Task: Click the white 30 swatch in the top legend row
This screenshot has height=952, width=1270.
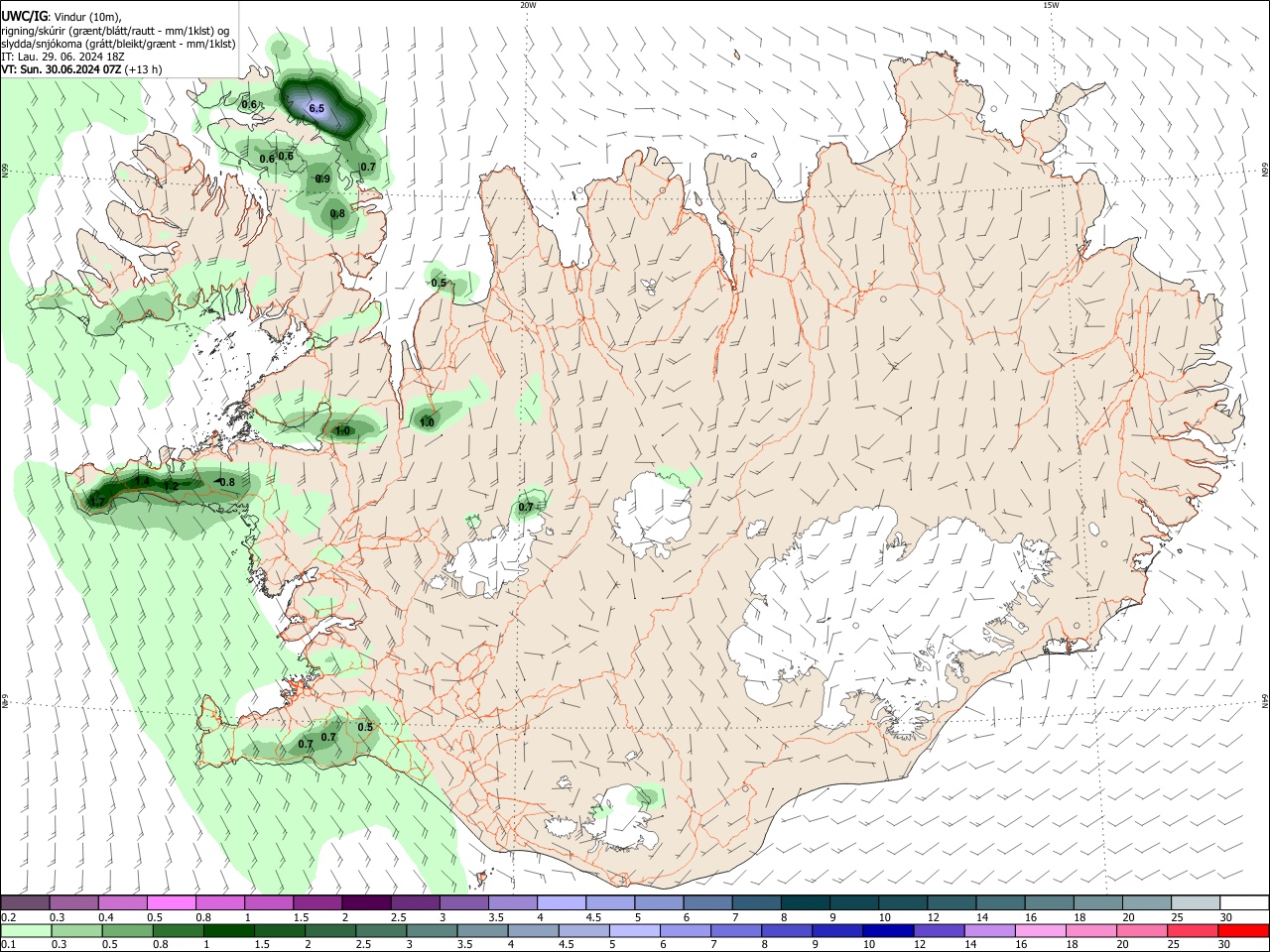Action: click(x=1243, y=902)
